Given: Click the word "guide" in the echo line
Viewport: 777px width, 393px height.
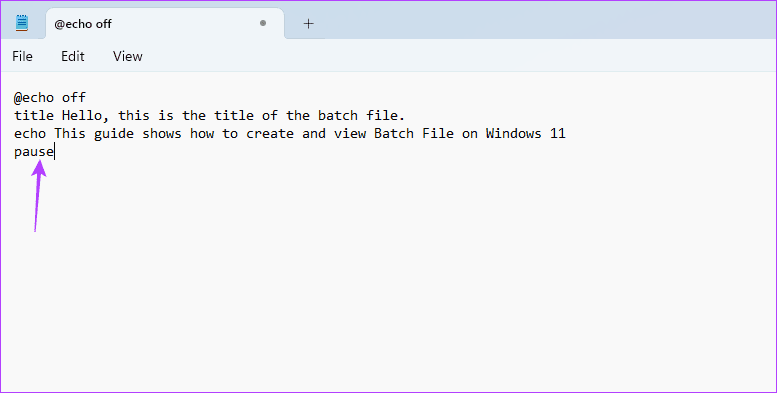Looking at the screenshot, I should pos(114,134).
